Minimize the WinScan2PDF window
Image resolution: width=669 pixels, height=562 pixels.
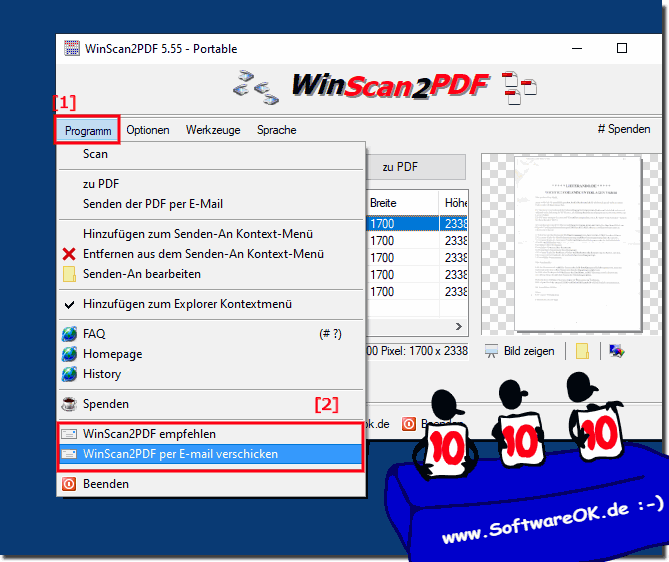point(577,48)
